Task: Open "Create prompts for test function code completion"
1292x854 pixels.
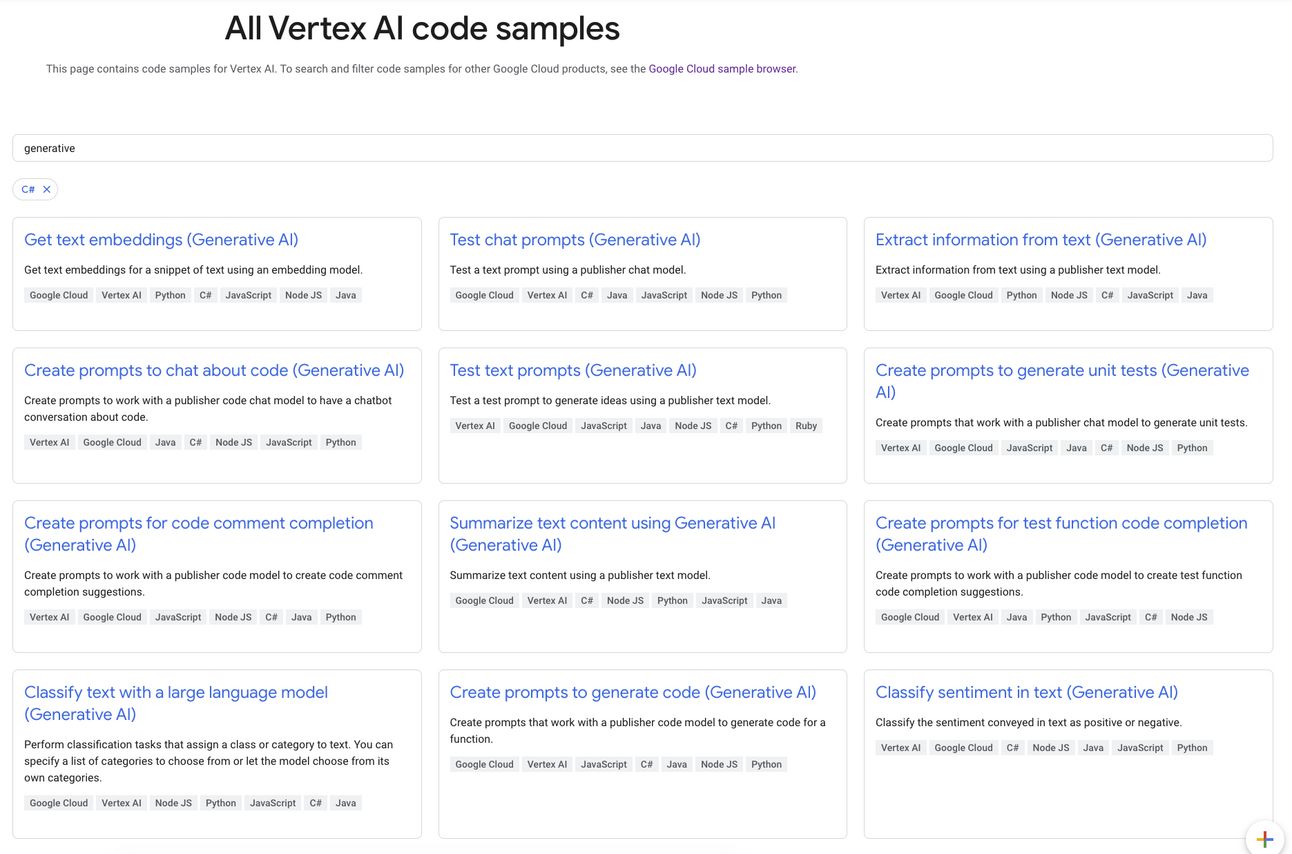Action: point(1061,534)
